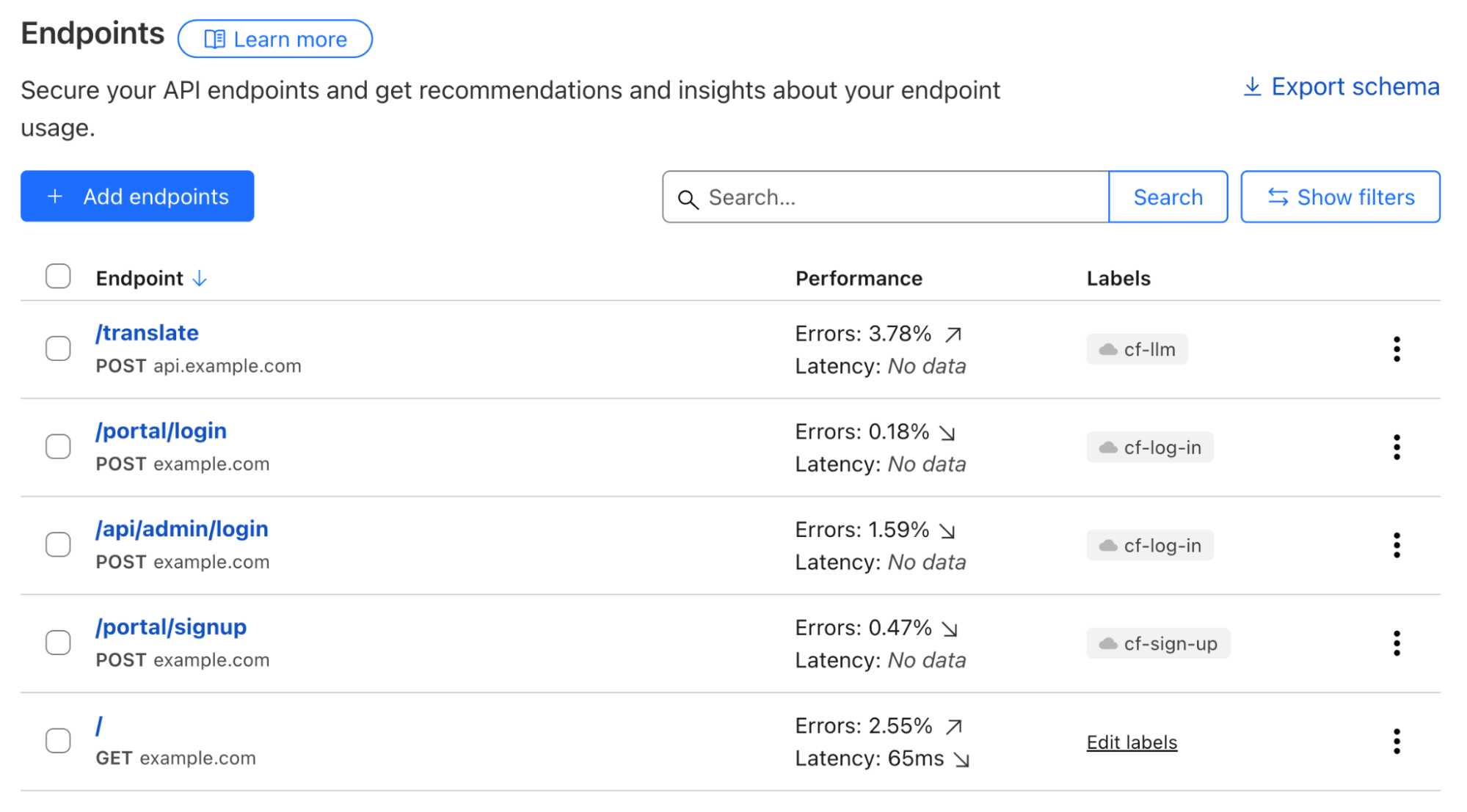Toggle the select-all endpoints checkbox

click(x=58, y=277)
